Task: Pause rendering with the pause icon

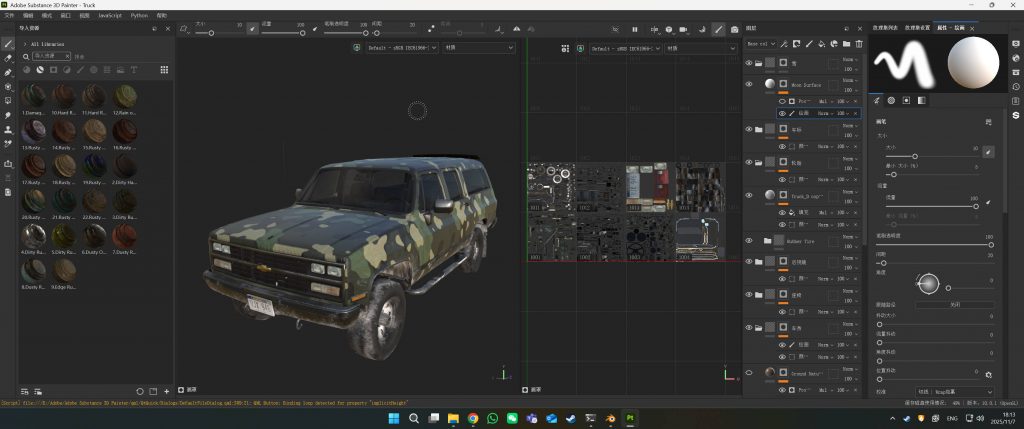Action: (x=634, y=29)
